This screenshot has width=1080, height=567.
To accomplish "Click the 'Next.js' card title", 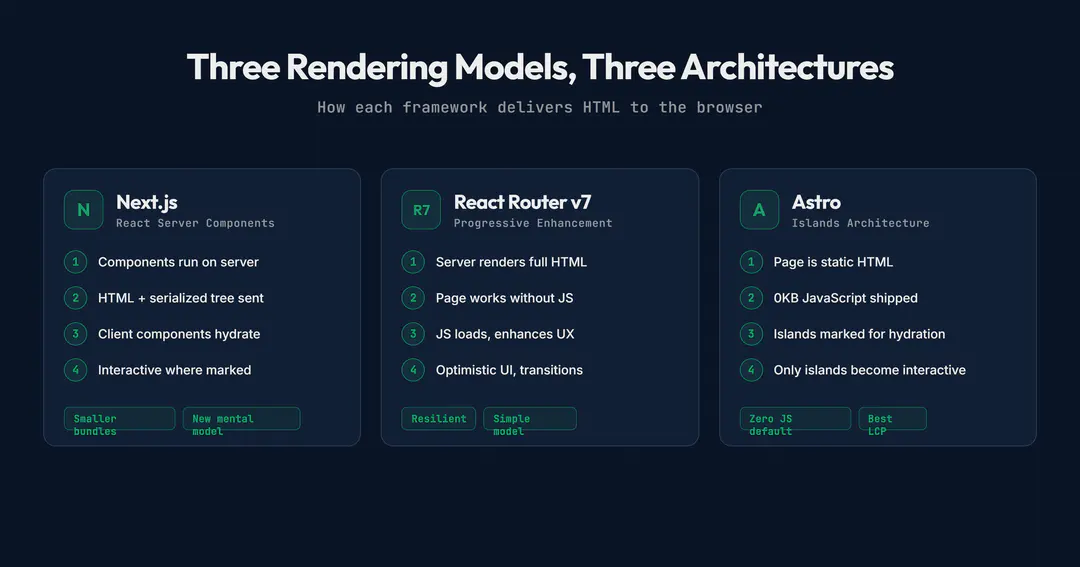I will pos(147,202).
